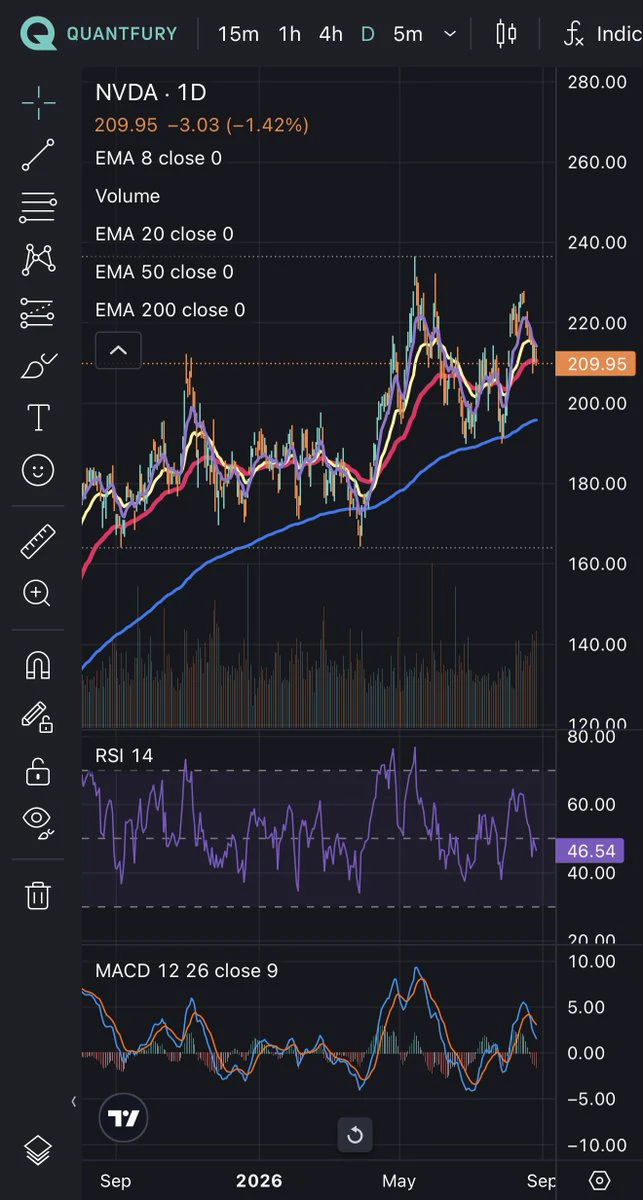643x1200 pixels.
Task: Toggle magnet mode for drawings
Action: pos(38,665)
